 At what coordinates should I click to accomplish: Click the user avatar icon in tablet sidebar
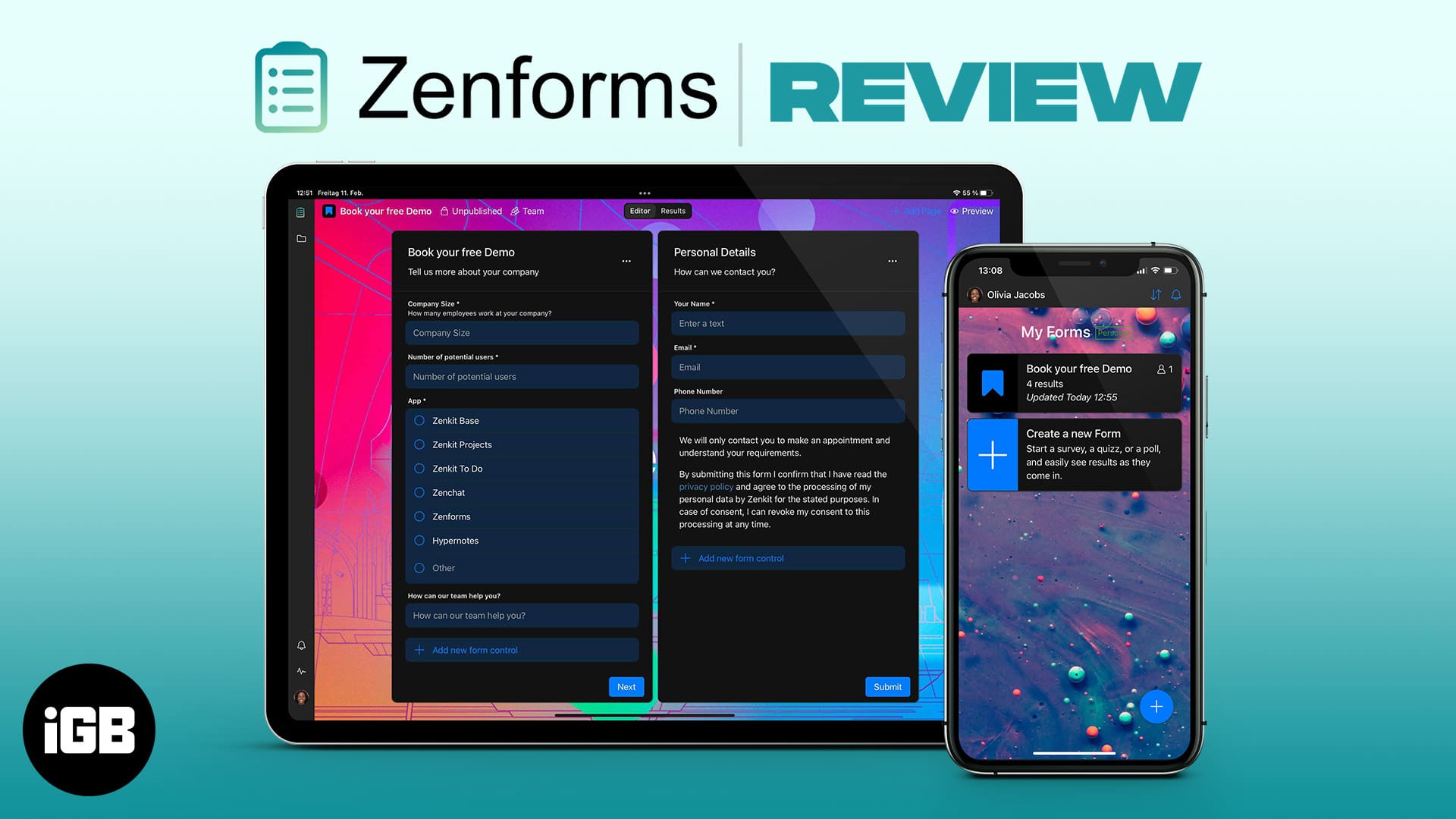300,697
